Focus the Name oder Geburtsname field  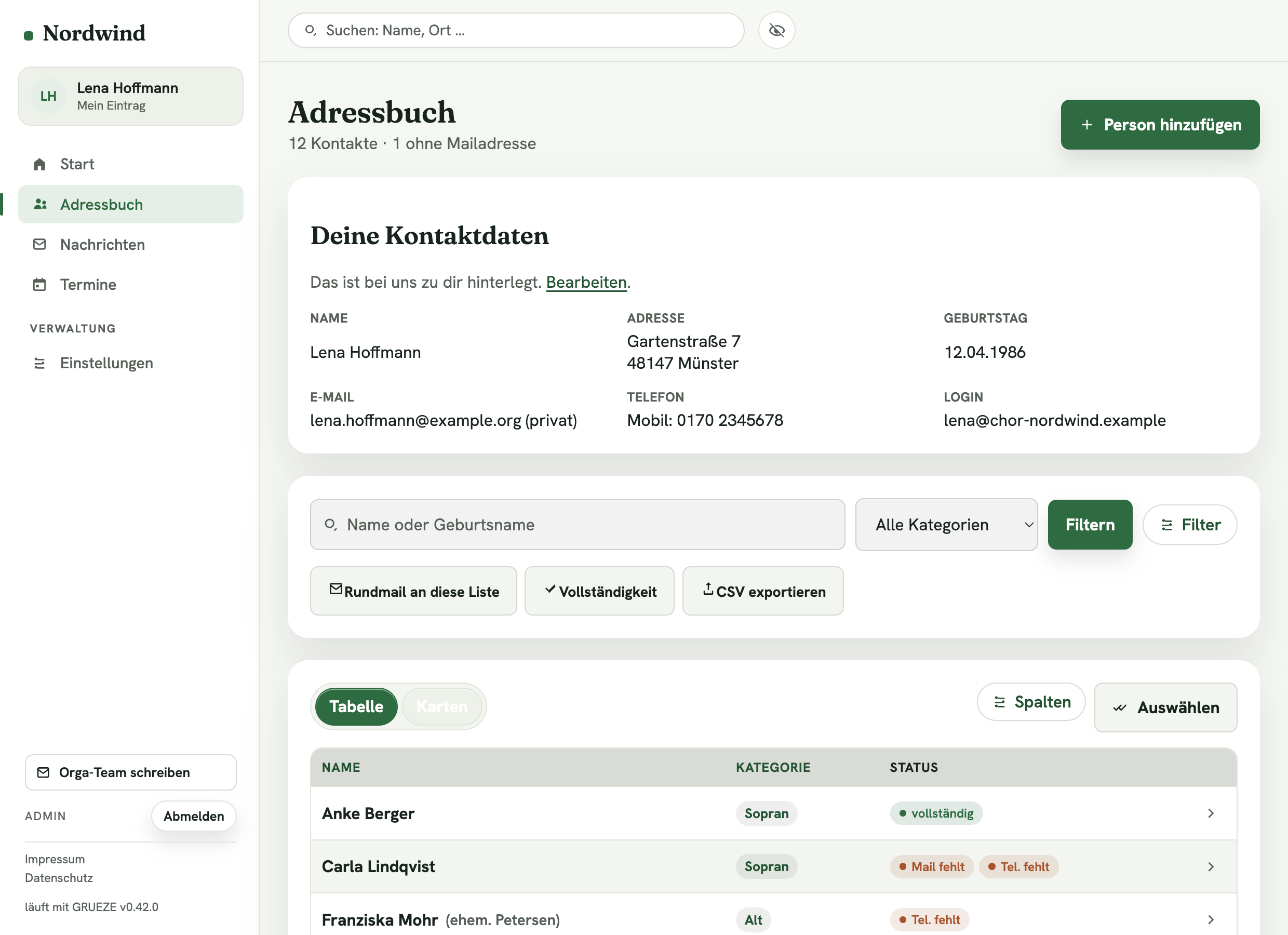(578, 524)
